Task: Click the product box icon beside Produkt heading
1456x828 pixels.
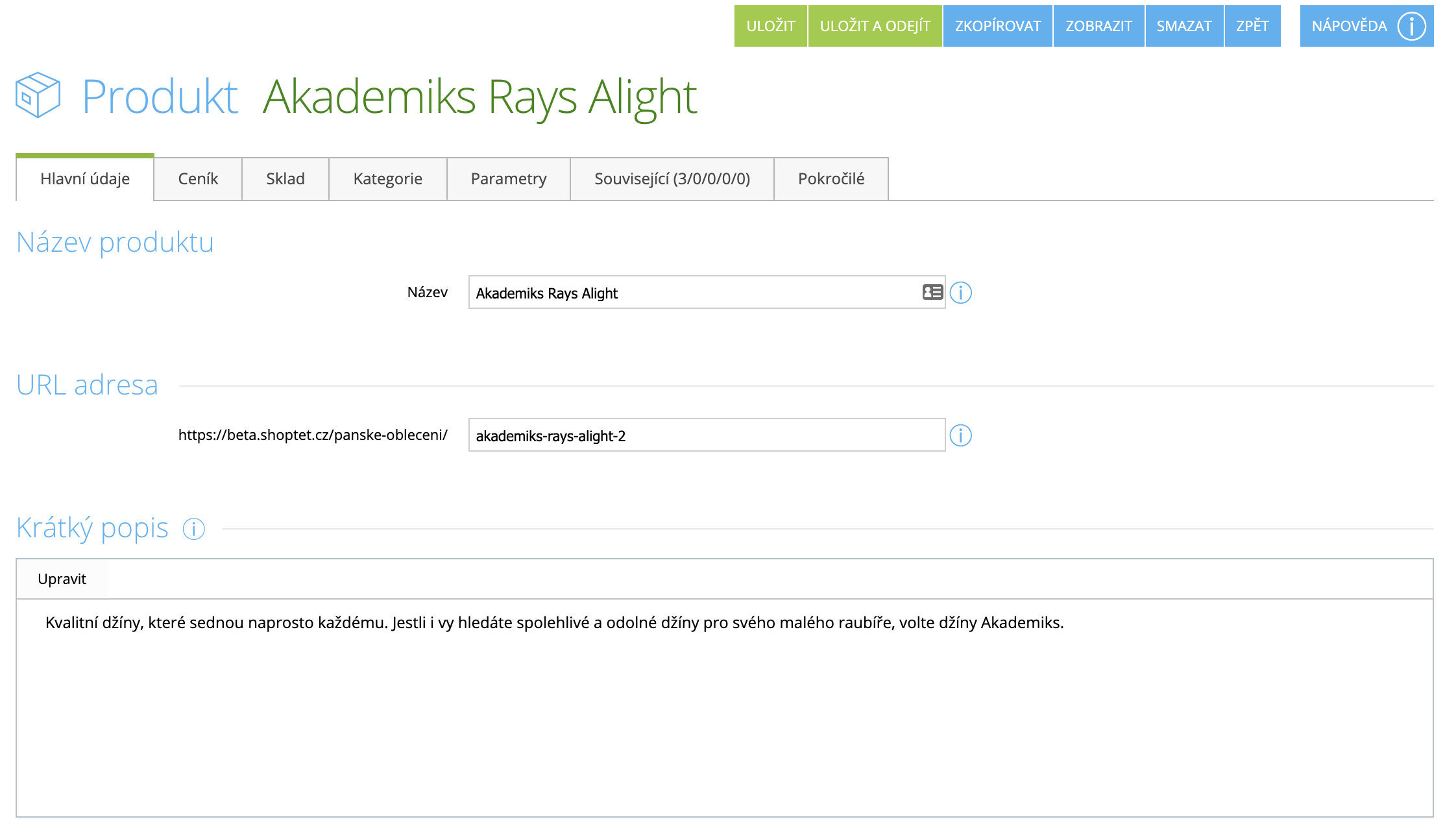Action: click(38, 95)
